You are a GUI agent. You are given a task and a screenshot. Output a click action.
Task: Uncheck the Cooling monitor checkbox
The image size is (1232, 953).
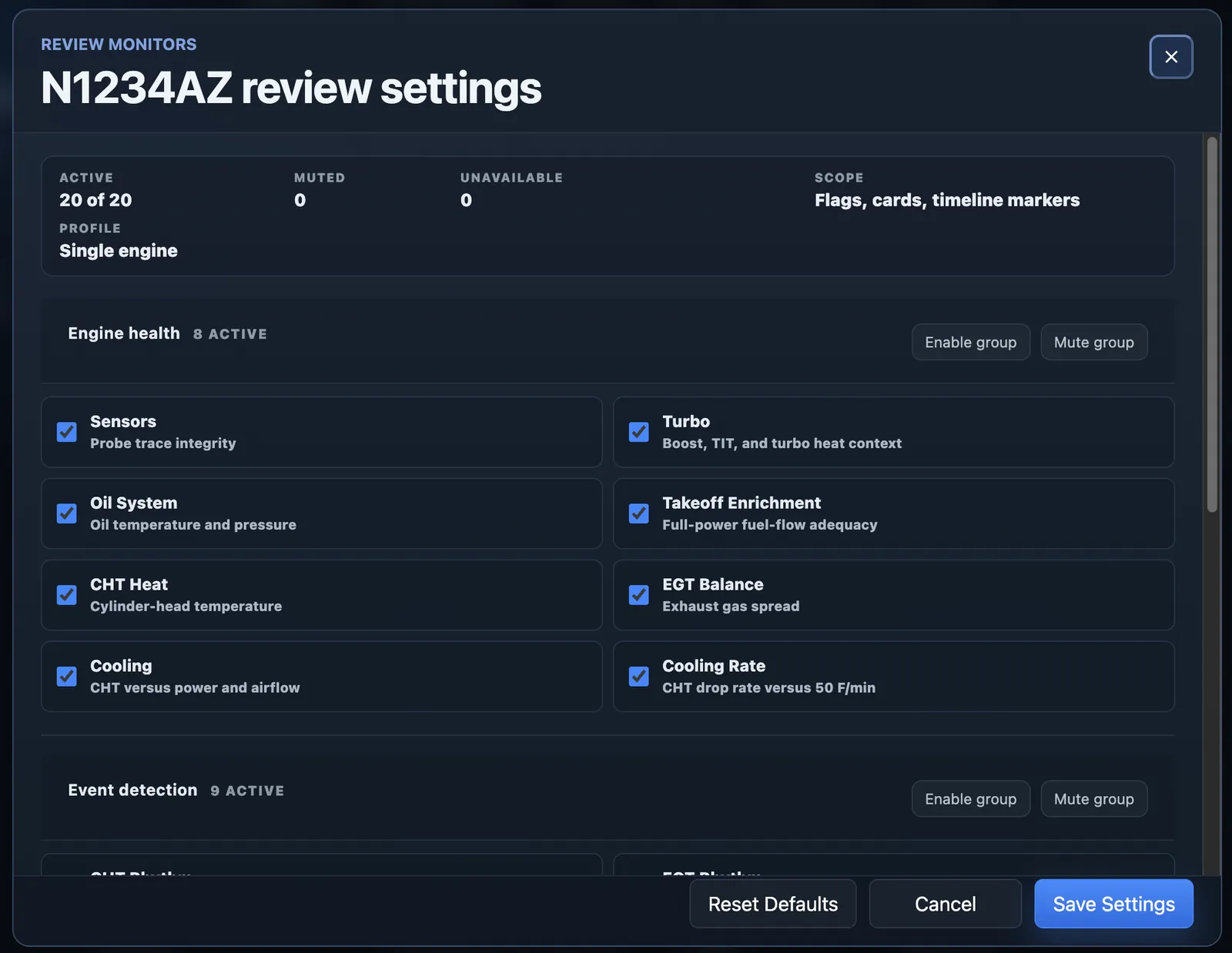pos(67,677)
